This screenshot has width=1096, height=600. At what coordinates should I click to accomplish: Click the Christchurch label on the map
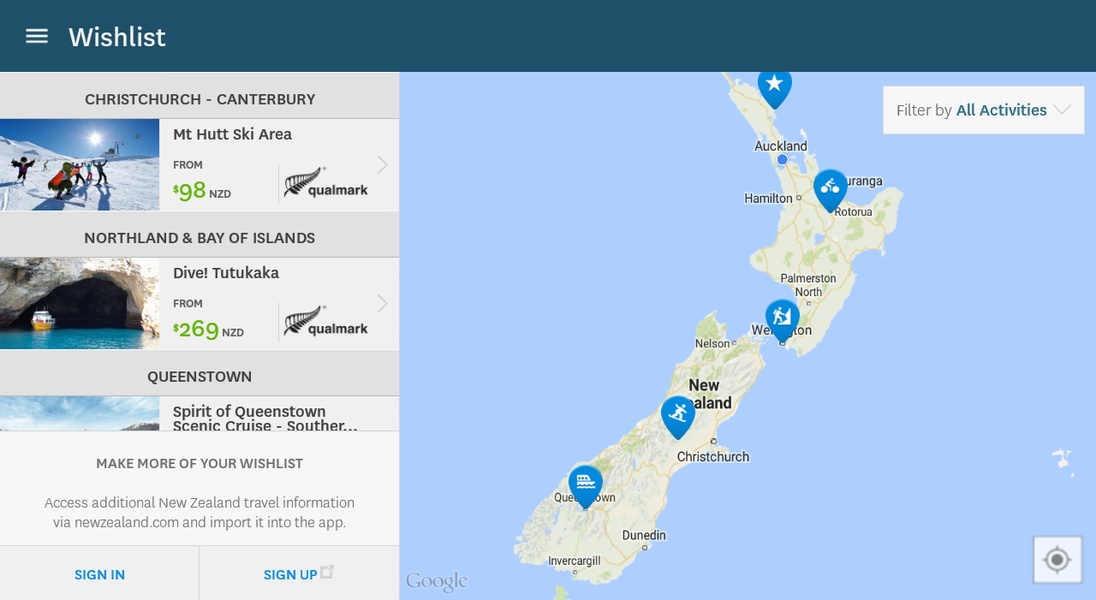[713, 457]
